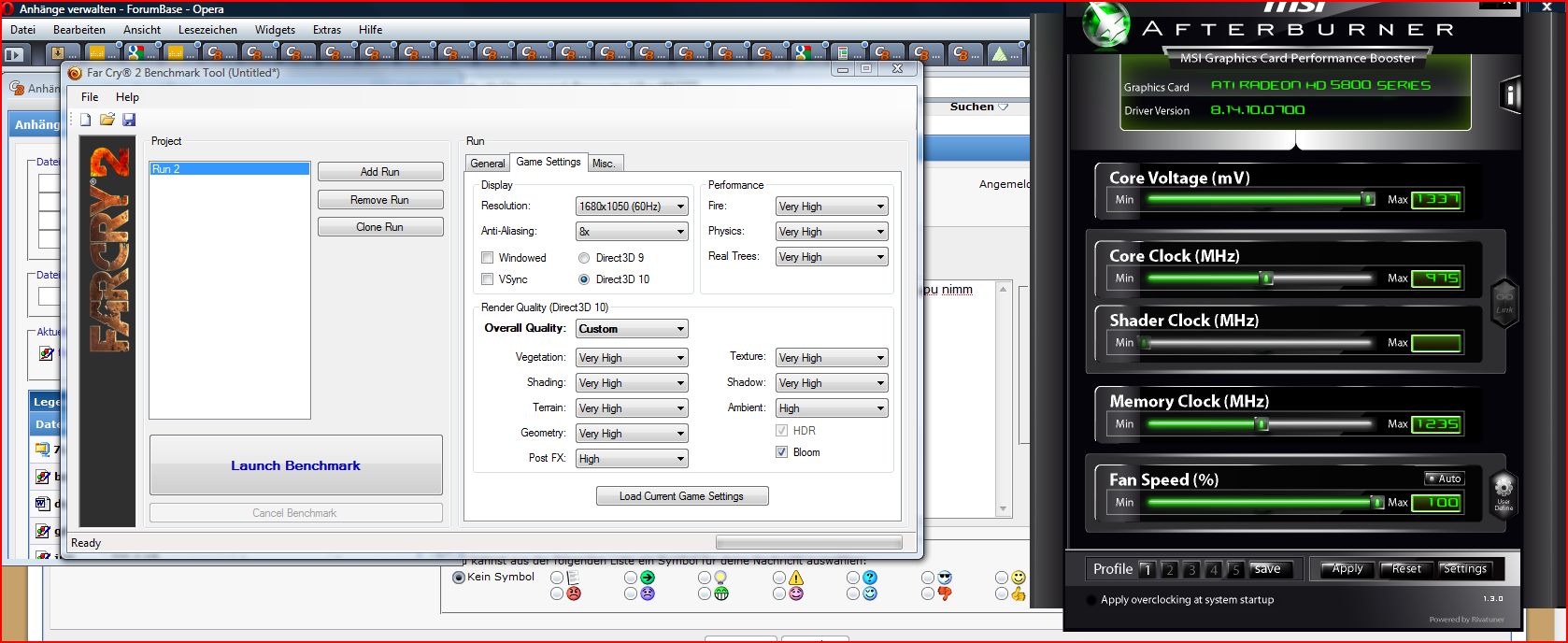Select Afterburner Profile slot 1
The height and width of the screenshot is (643, 1568).
coord(1147,569)
